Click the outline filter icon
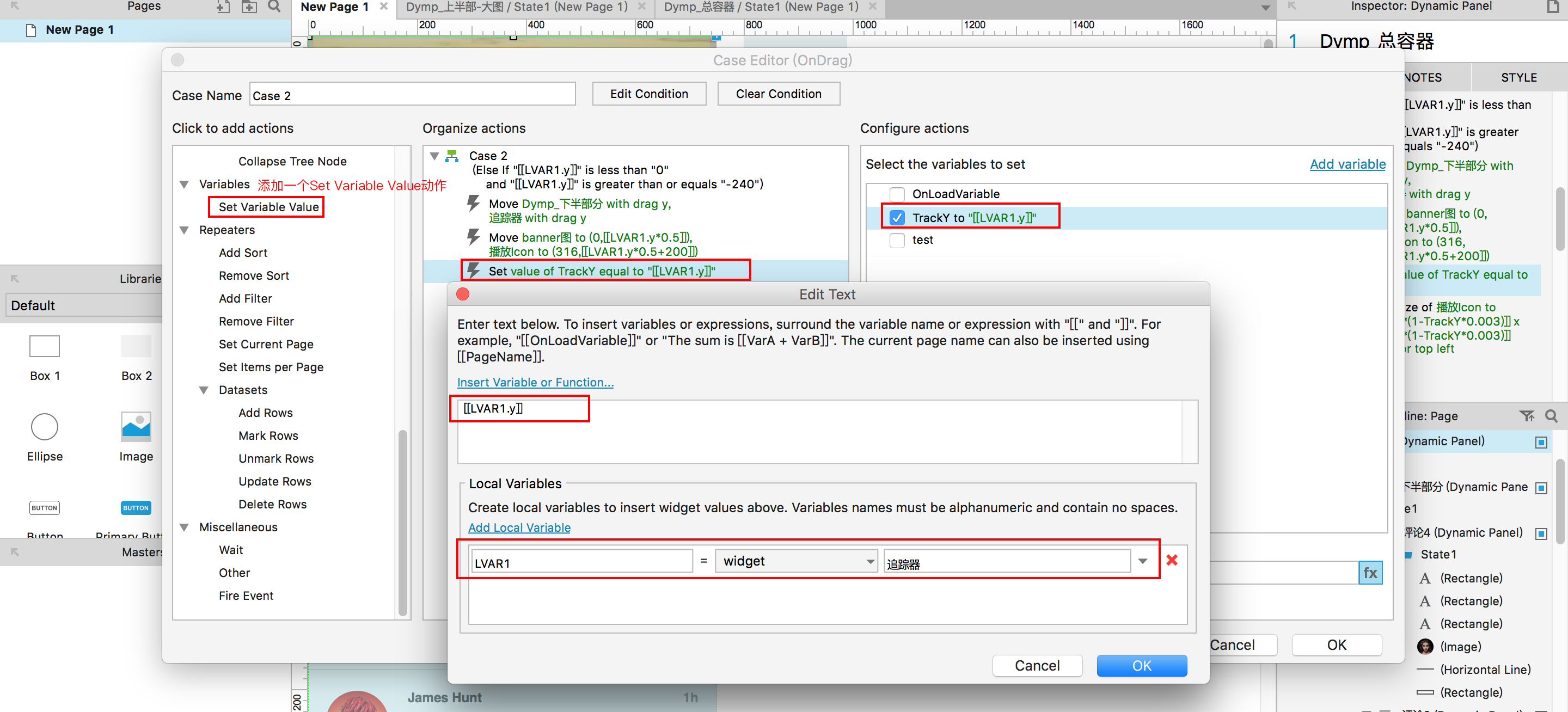This screenshot has height=712, width=1568. click(x=1526, y=416)
